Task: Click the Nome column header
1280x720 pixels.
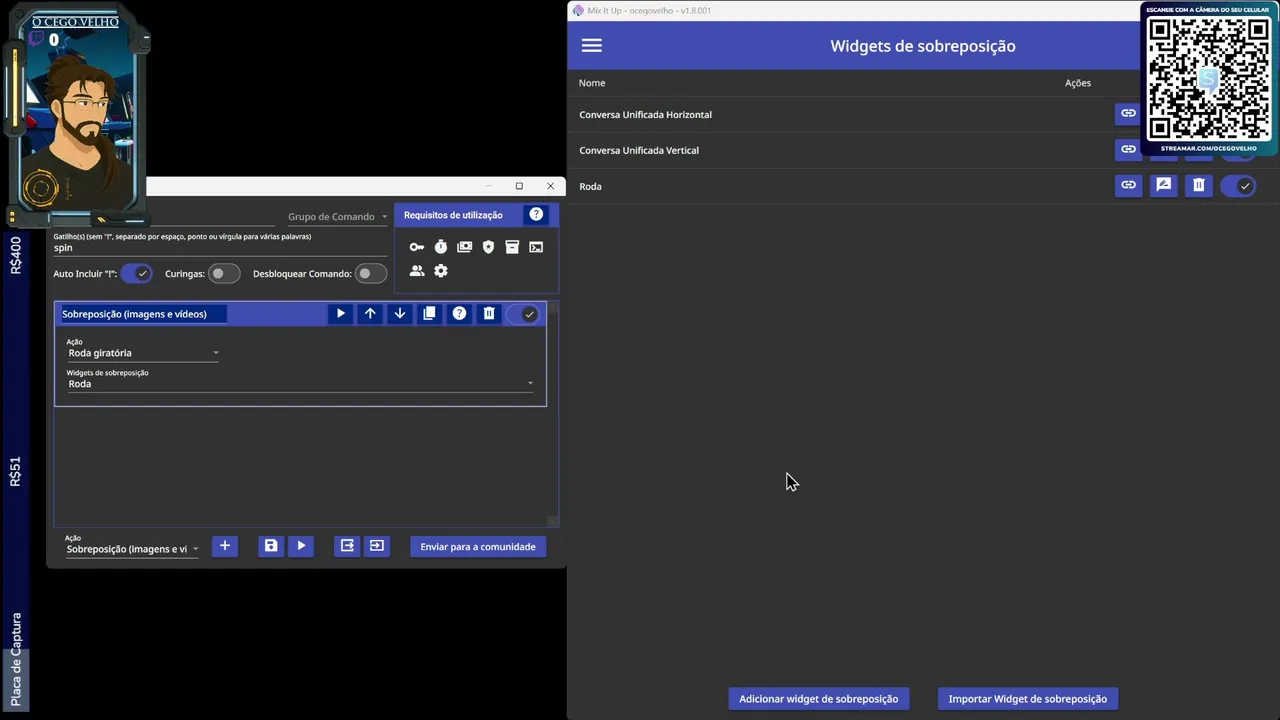Action: point(592,83)
